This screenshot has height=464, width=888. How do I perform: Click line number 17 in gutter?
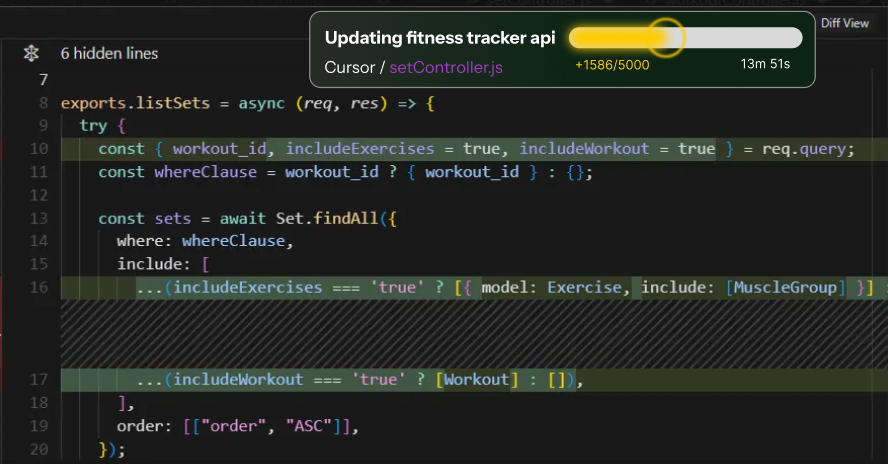39,379
